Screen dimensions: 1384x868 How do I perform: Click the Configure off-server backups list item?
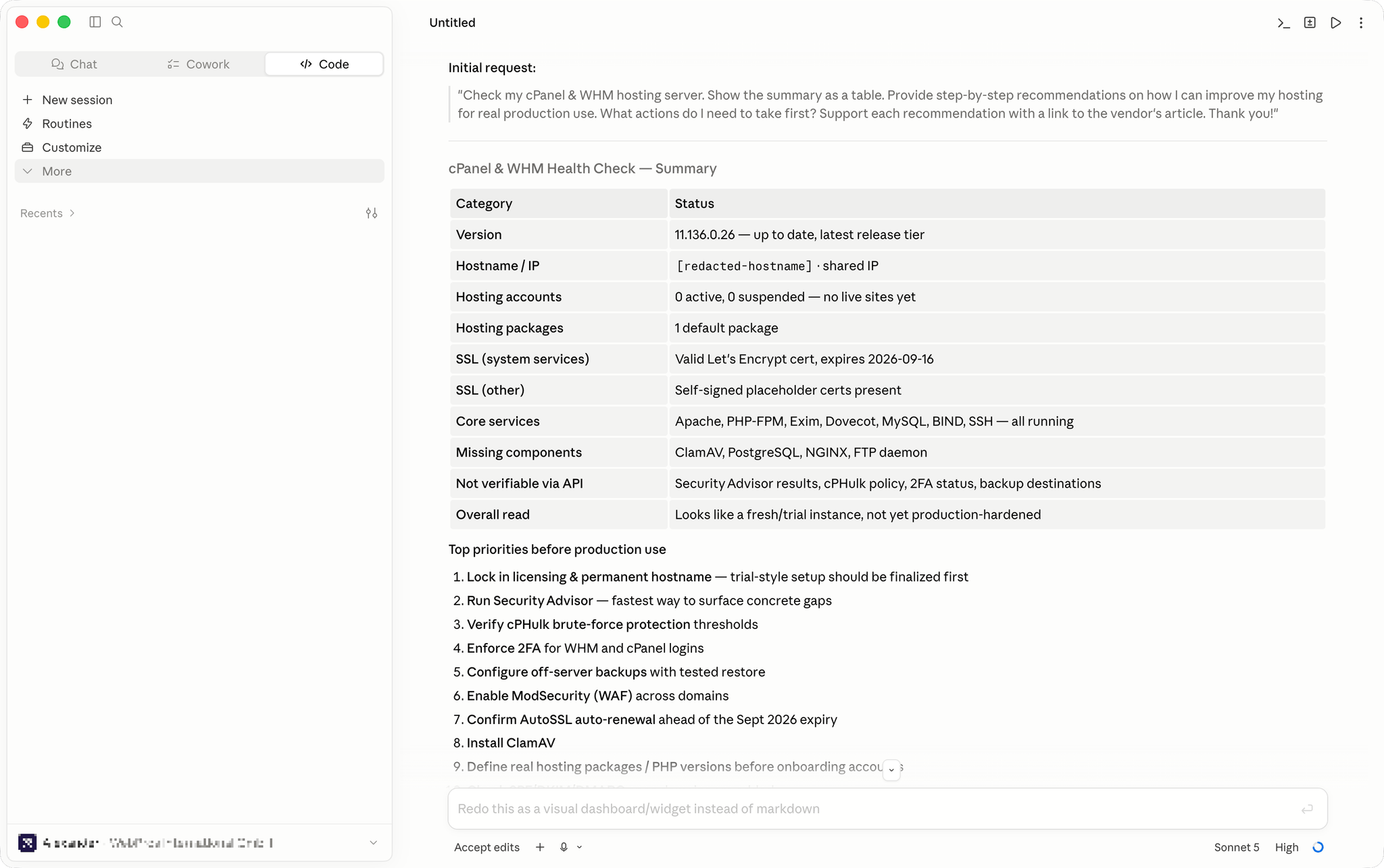(x=616, y=671)
